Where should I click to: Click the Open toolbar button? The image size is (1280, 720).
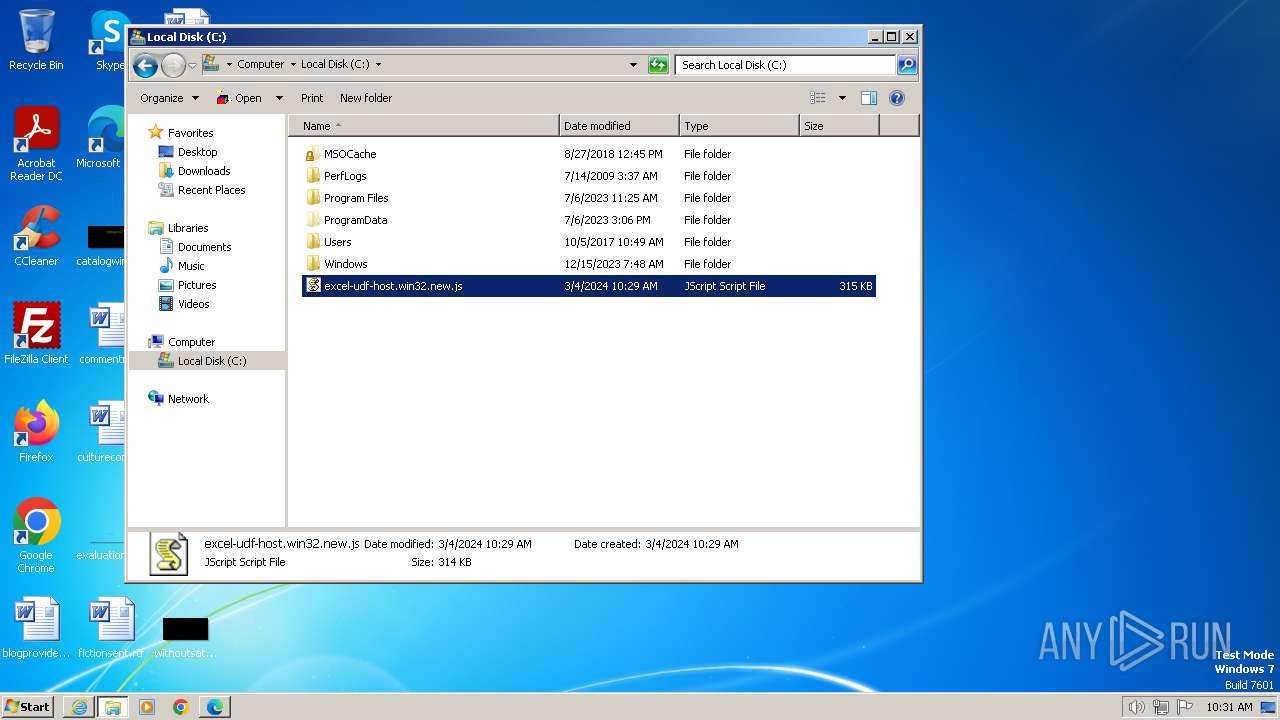tap(239, 98)
